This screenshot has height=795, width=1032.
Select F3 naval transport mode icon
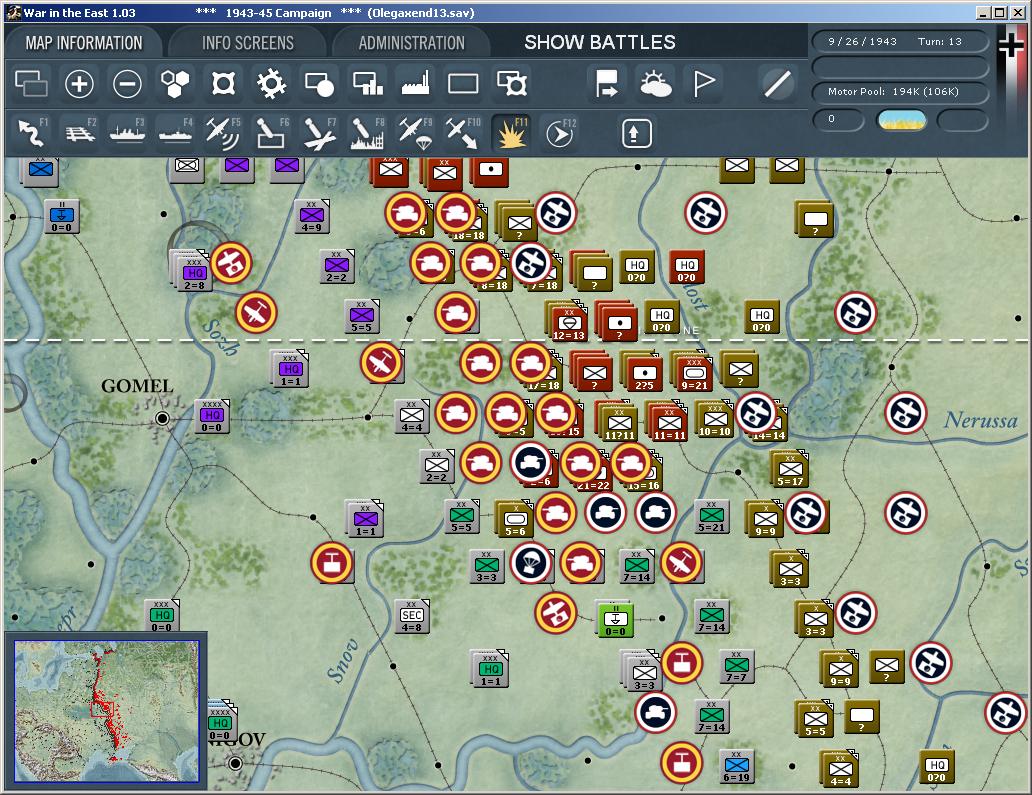click(127, 132)
